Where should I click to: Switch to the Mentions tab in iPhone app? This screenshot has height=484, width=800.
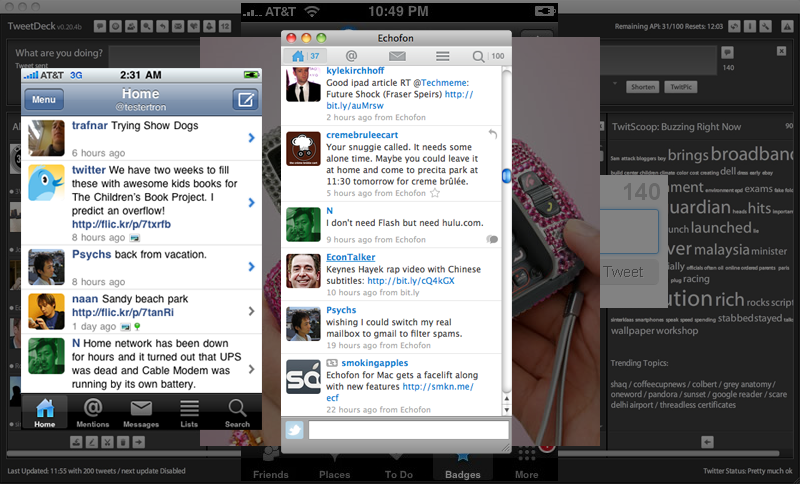click(93, 412)
